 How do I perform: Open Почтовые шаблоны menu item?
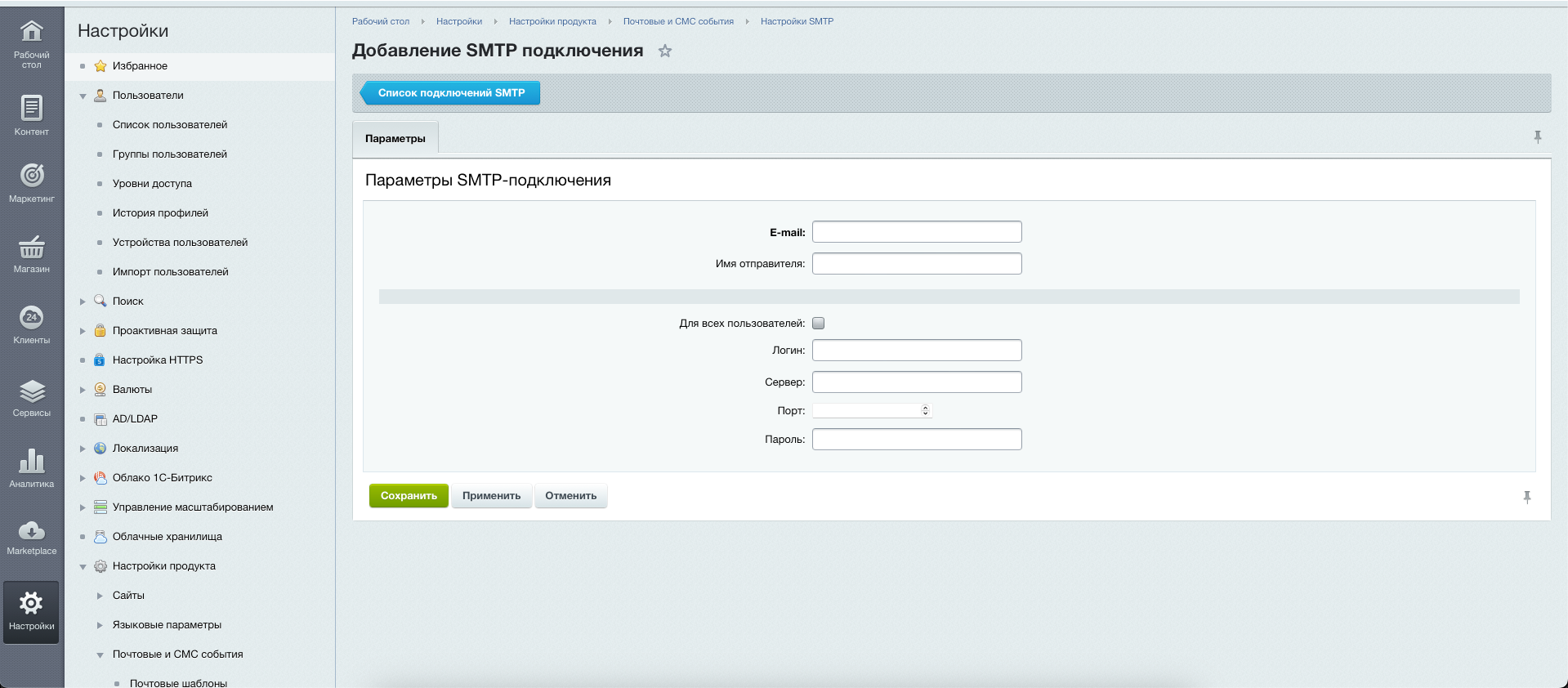pos(178,682)
